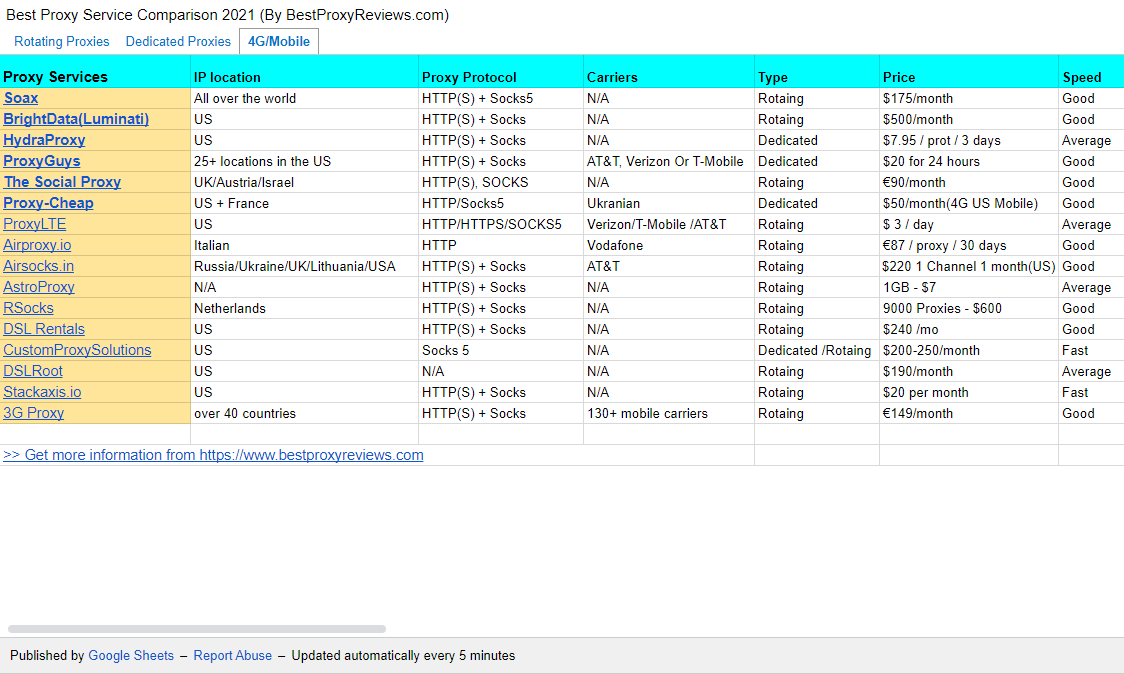1124x674 pixels.
Task: Open the ProxyLTE link
Action: point(34,224)
